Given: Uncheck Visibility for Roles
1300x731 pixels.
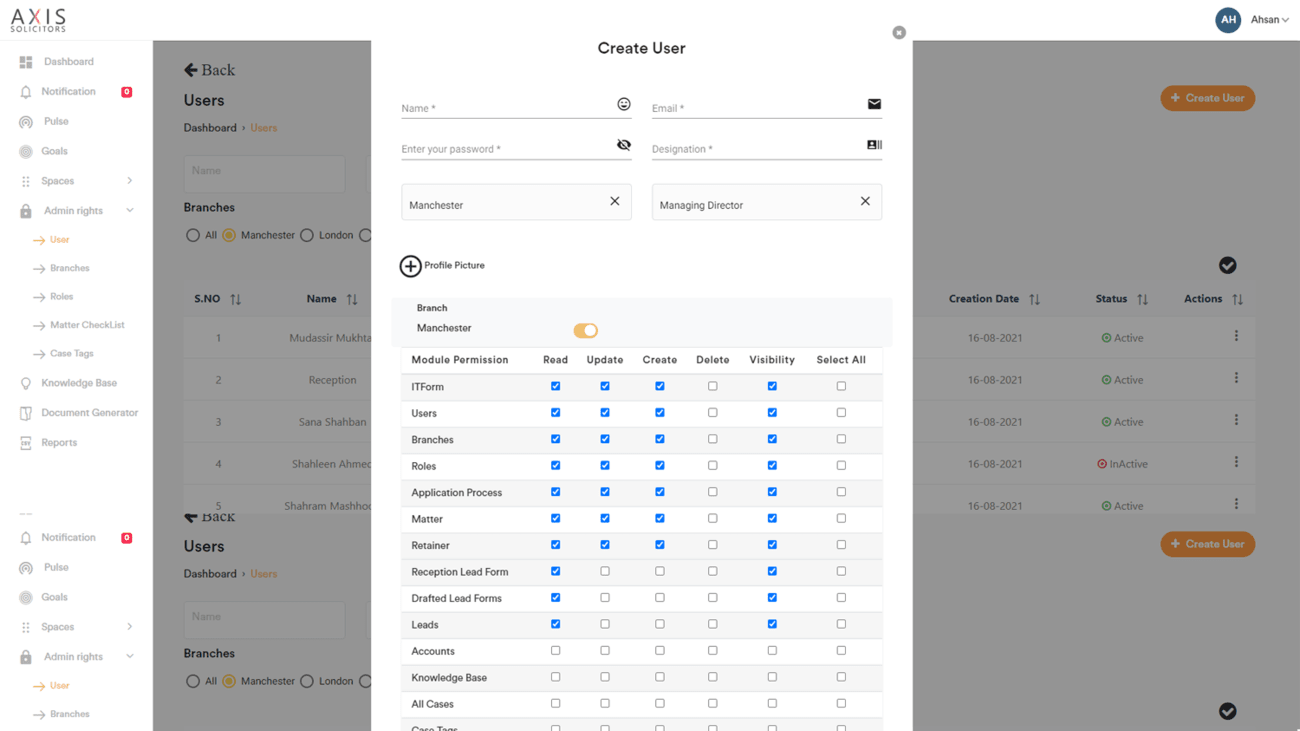Looking at the screenshot, I should point(772,465).
